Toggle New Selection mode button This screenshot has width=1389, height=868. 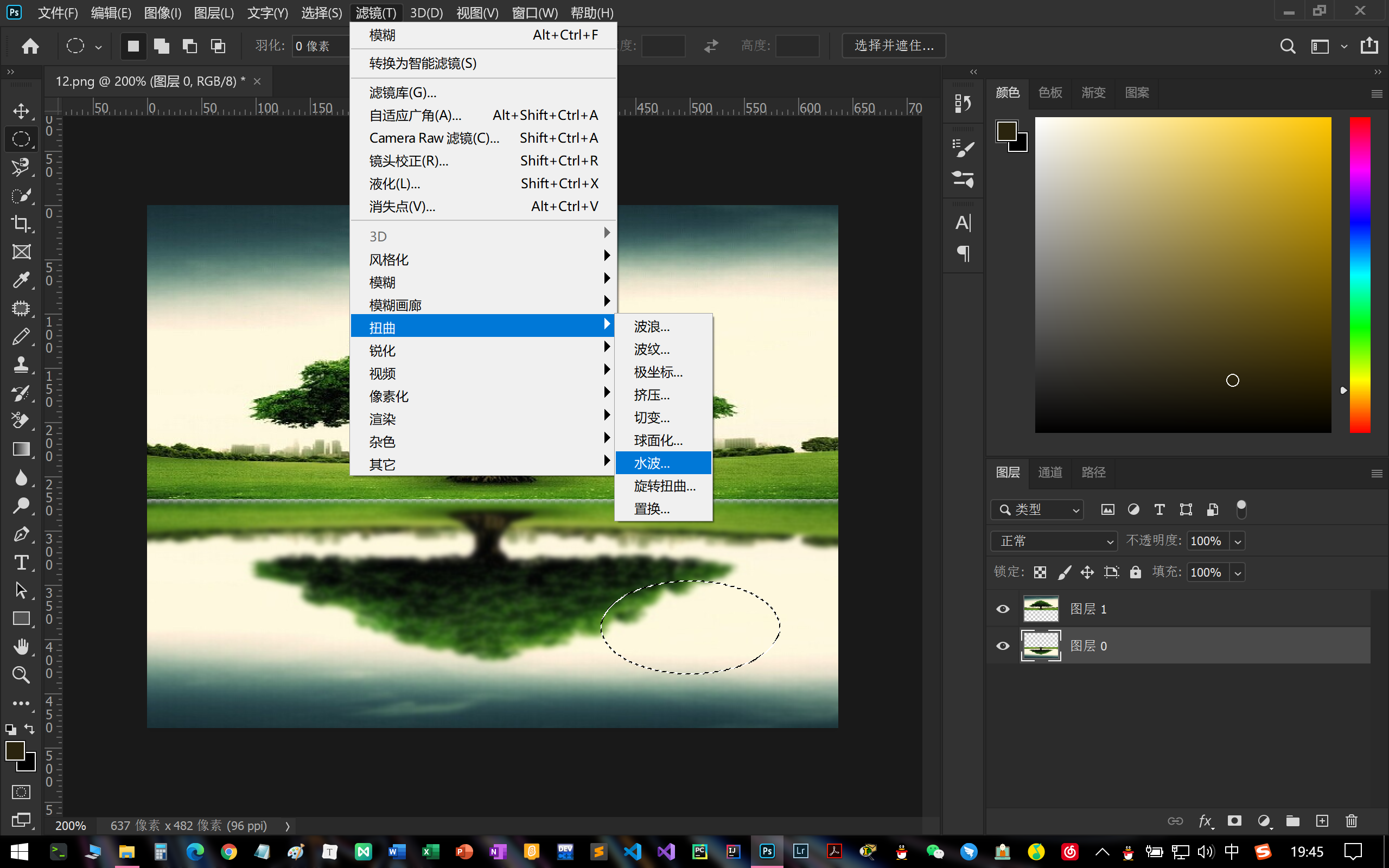tap(133, 46)
